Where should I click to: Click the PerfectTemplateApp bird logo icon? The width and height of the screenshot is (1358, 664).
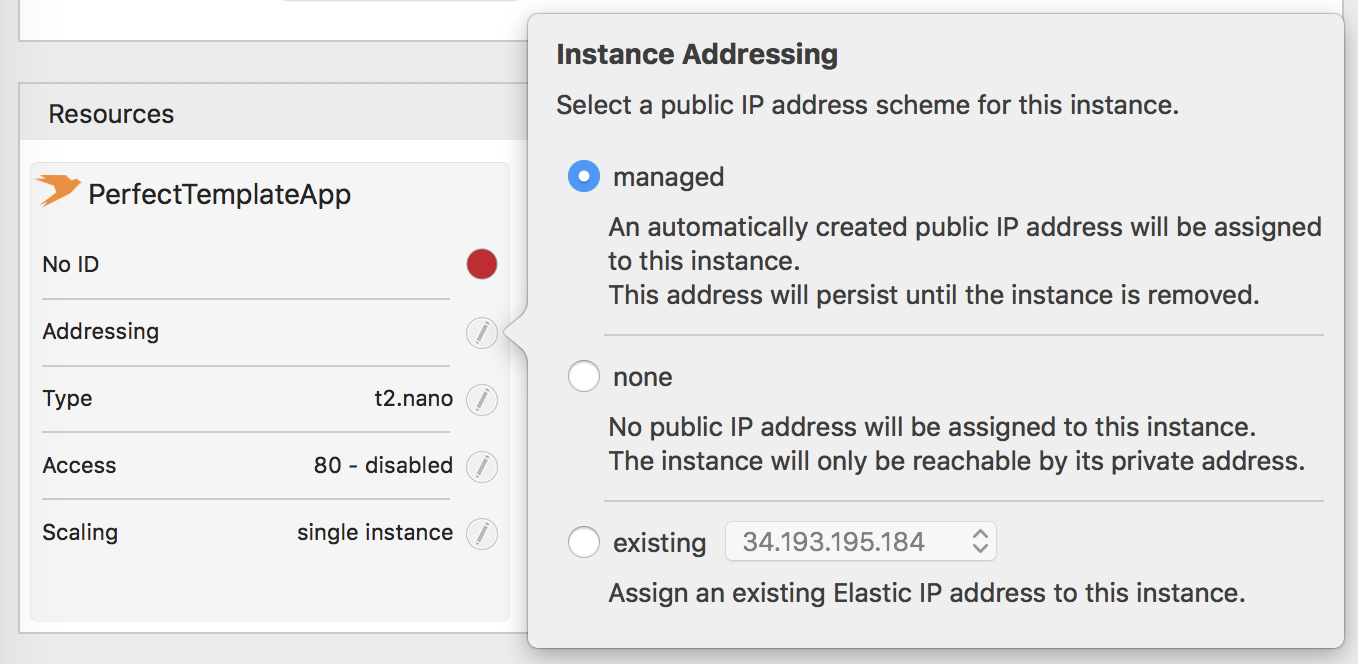pyautogui.click(x=58, y=190)
